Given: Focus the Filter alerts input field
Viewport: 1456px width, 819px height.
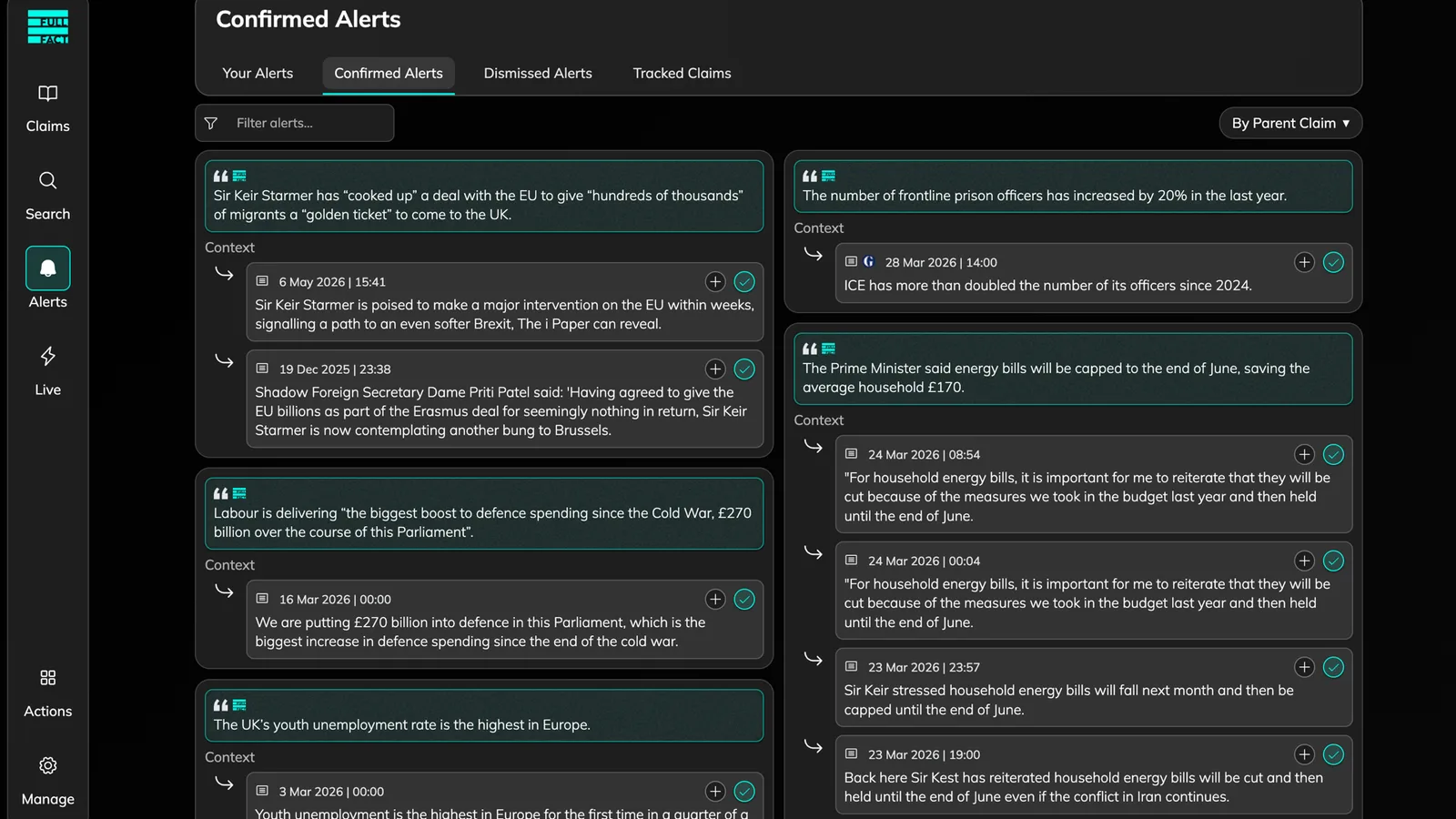Looking at the screenshot, I should click(x=295, y=123).
